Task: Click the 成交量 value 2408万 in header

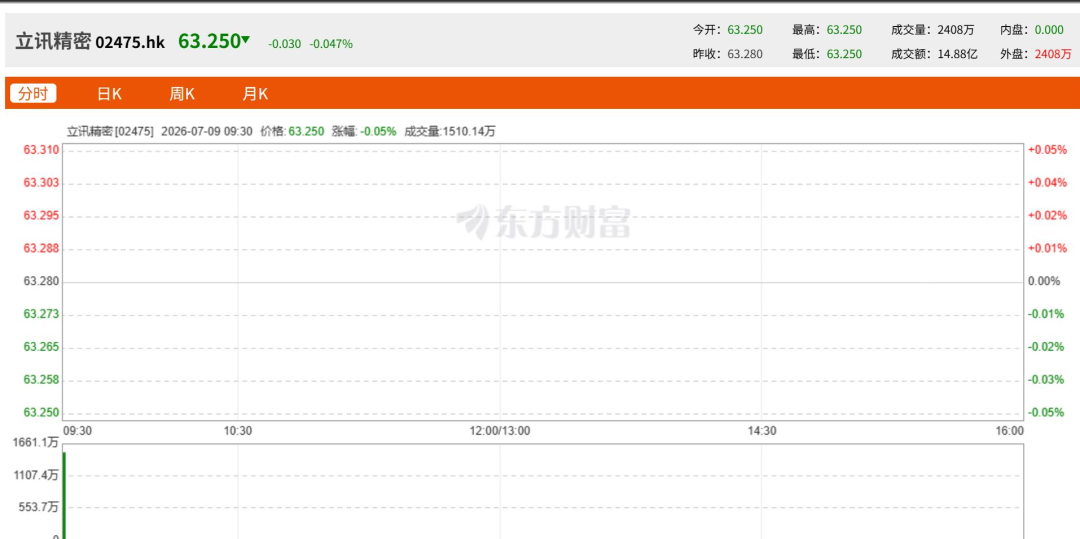Action: point(956,30)
